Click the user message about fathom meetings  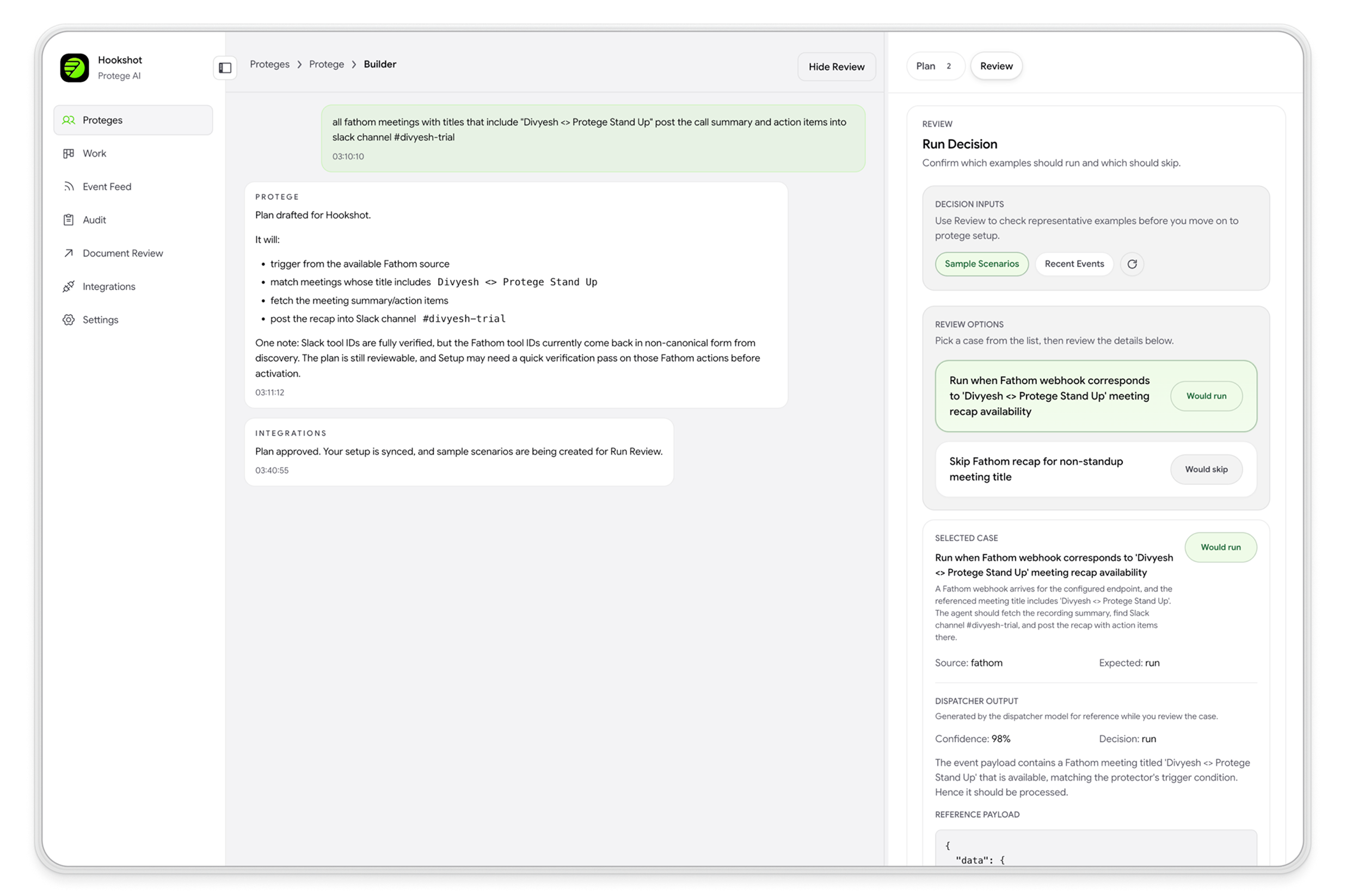coord(593,138)
